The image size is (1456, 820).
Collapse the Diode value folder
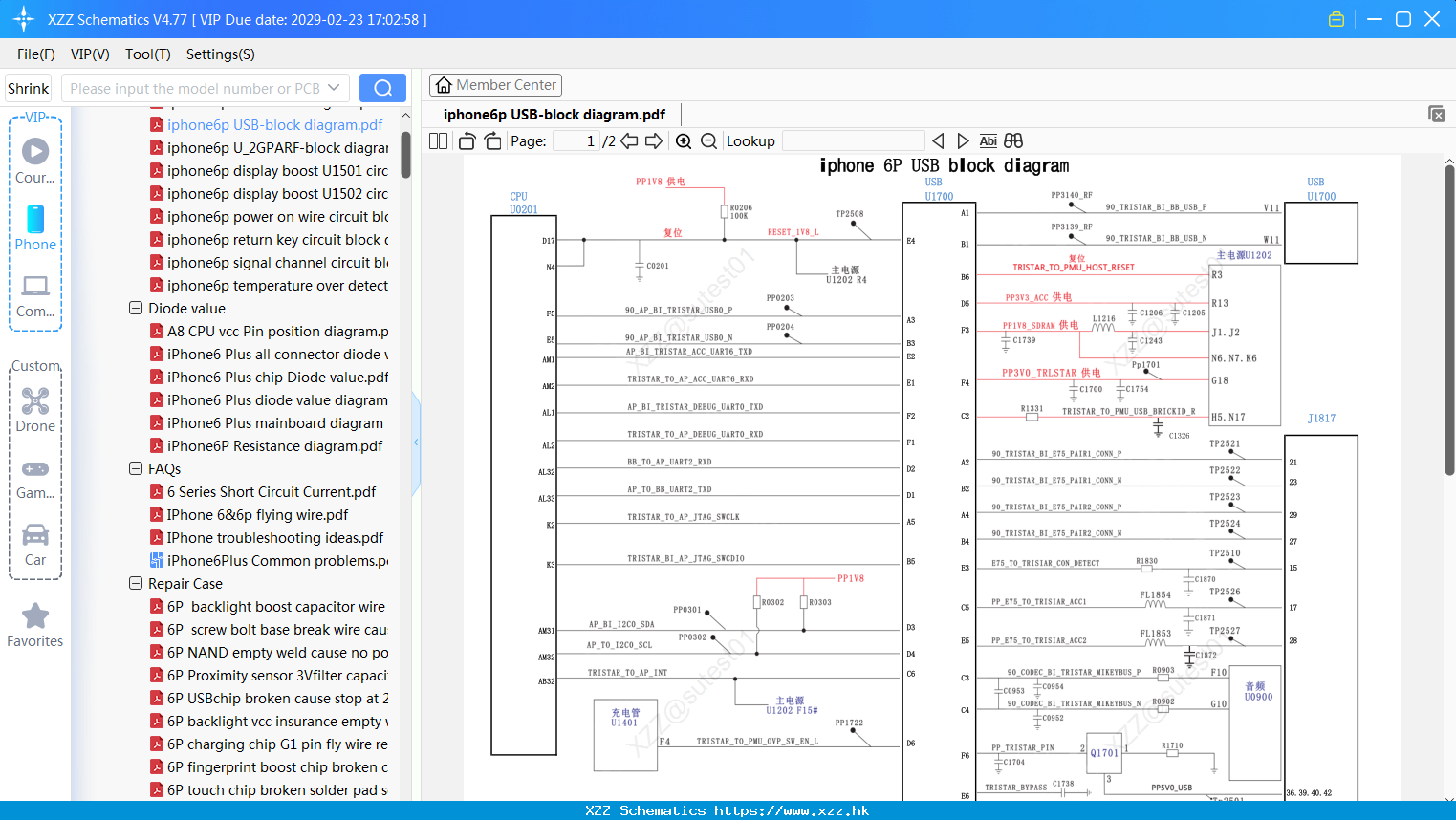point(136,308)
